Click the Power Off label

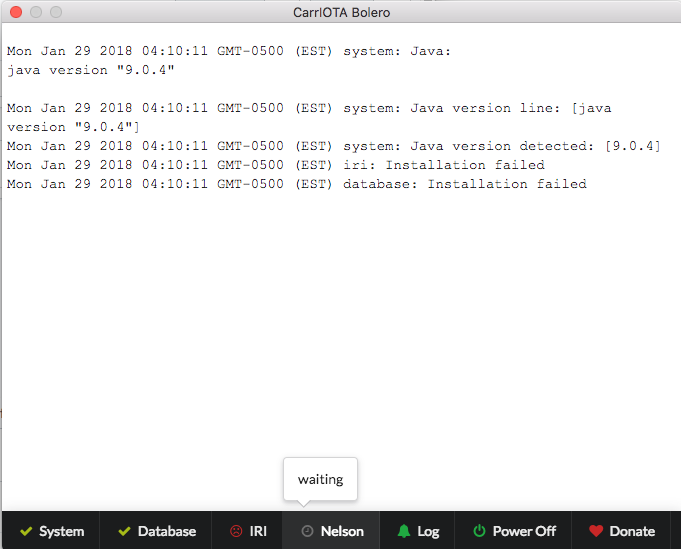coord(524,531)
